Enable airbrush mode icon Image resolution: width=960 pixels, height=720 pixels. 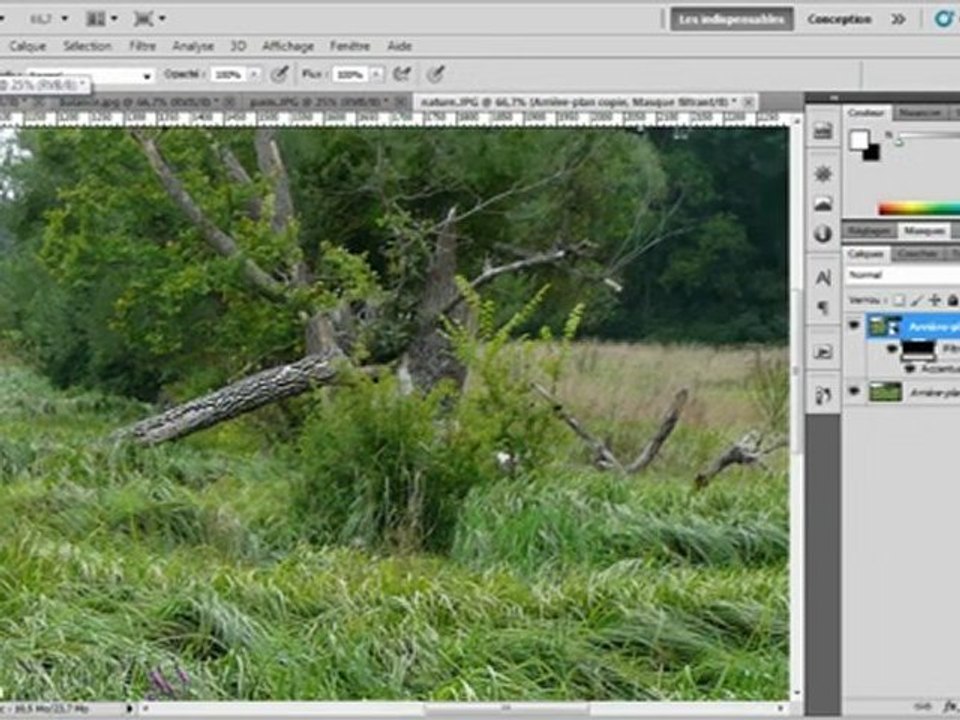402,75
